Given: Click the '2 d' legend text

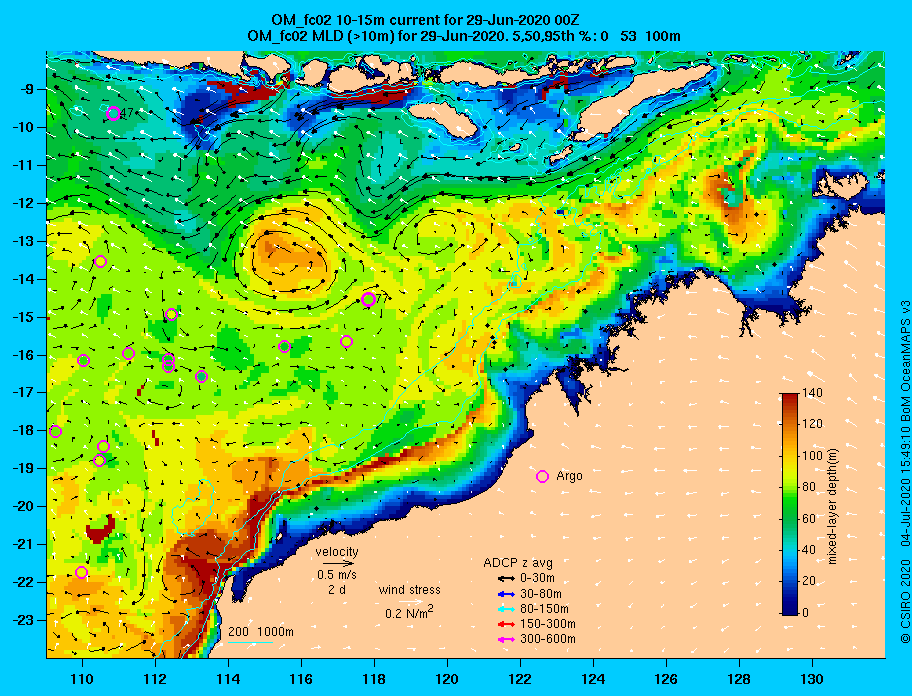Looking at the screenshot, I should click(x=337, y=590).
